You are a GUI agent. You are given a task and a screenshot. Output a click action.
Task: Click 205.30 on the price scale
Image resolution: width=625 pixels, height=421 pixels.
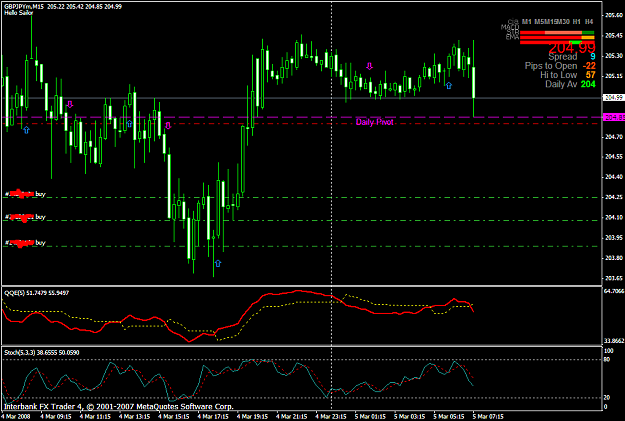click(614, 56)
